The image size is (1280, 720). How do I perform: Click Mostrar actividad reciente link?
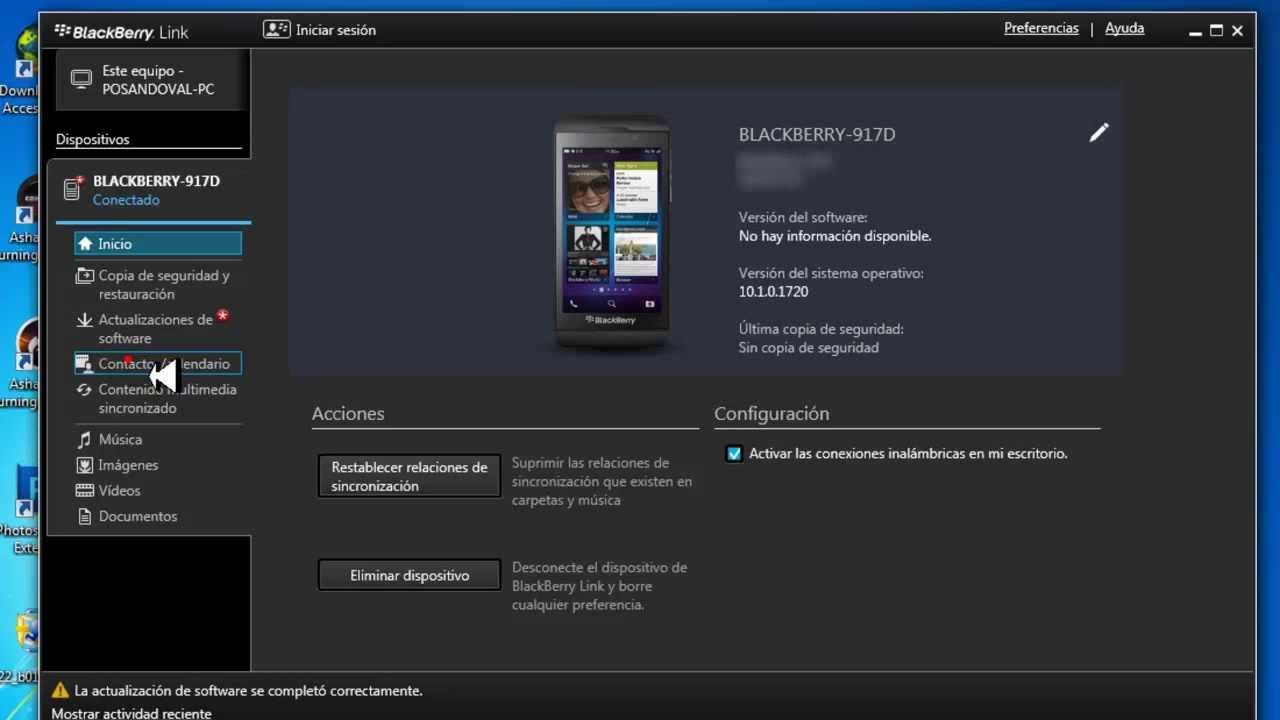[131, 713]
